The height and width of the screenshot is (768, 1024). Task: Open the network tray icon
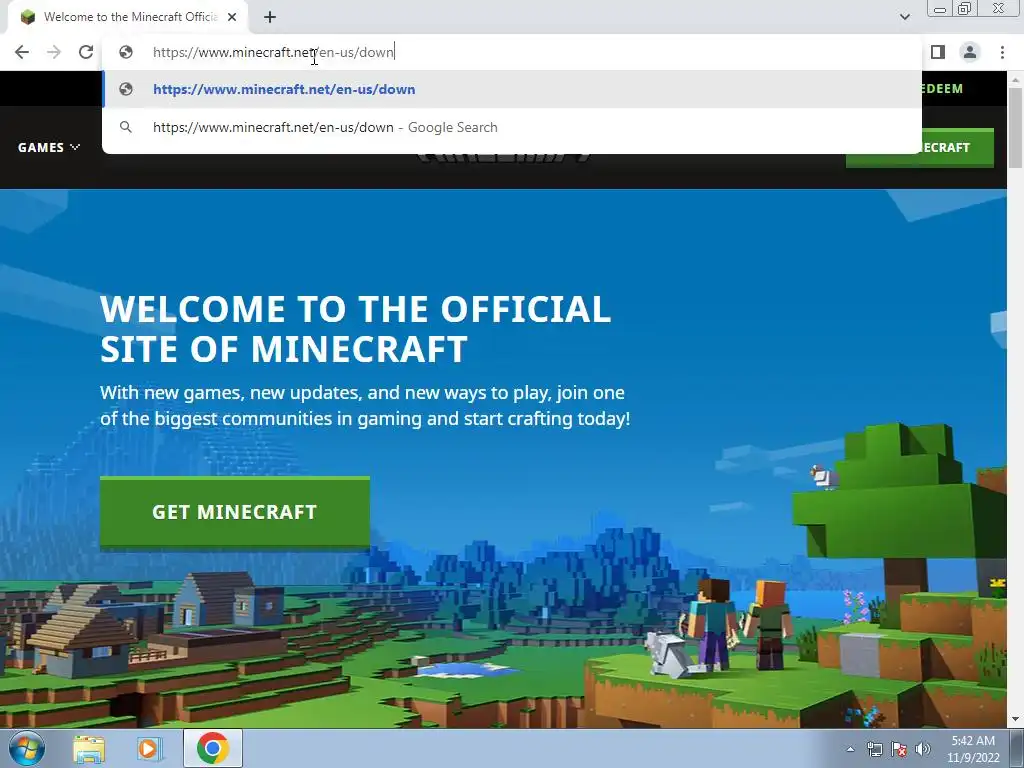[874, 749]
